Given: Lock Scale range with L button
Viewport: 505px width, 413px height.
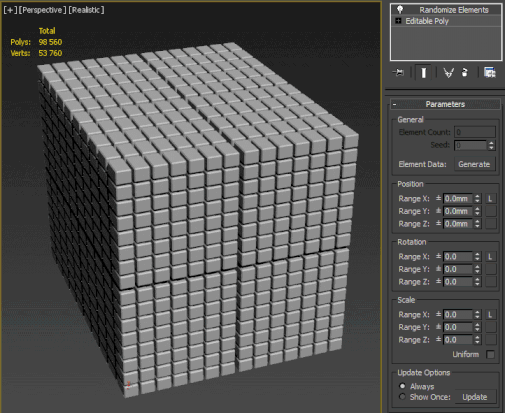Looking at the screenshot, I should click(x=490, y=315).
